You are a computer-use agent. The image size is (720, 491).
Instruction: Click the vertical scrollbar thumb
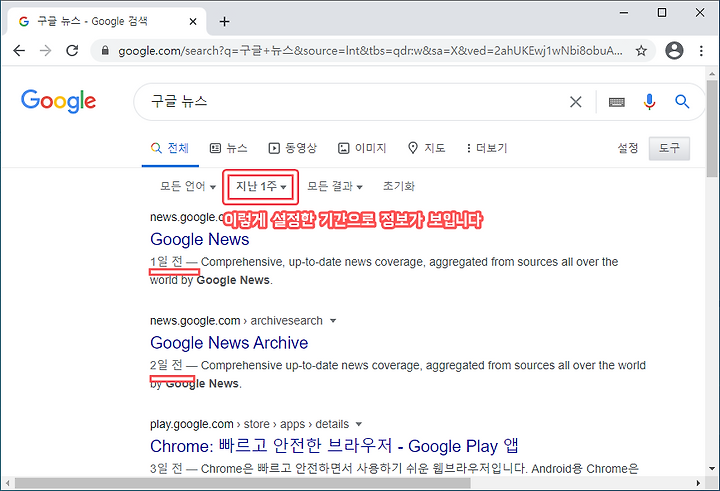pos(712,129)
